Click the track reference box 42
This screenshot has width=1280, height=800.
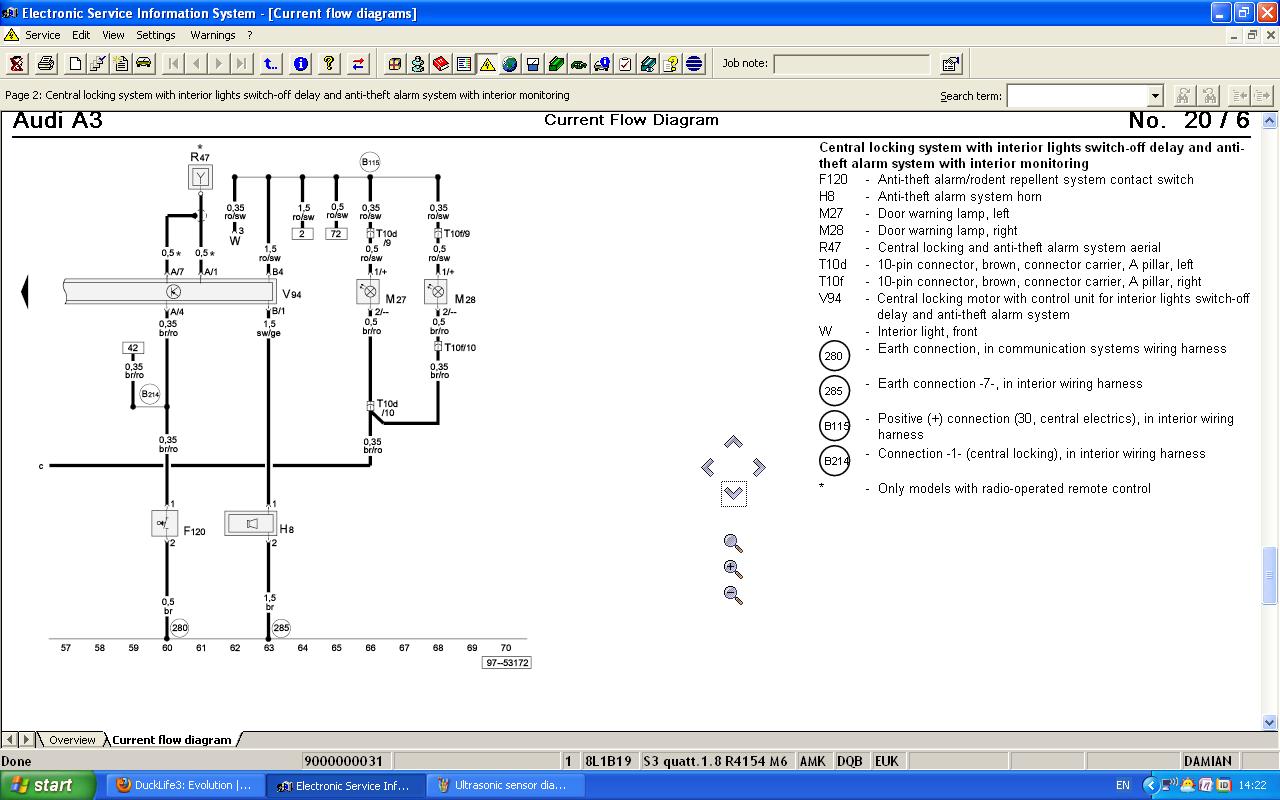coord(133,348)
